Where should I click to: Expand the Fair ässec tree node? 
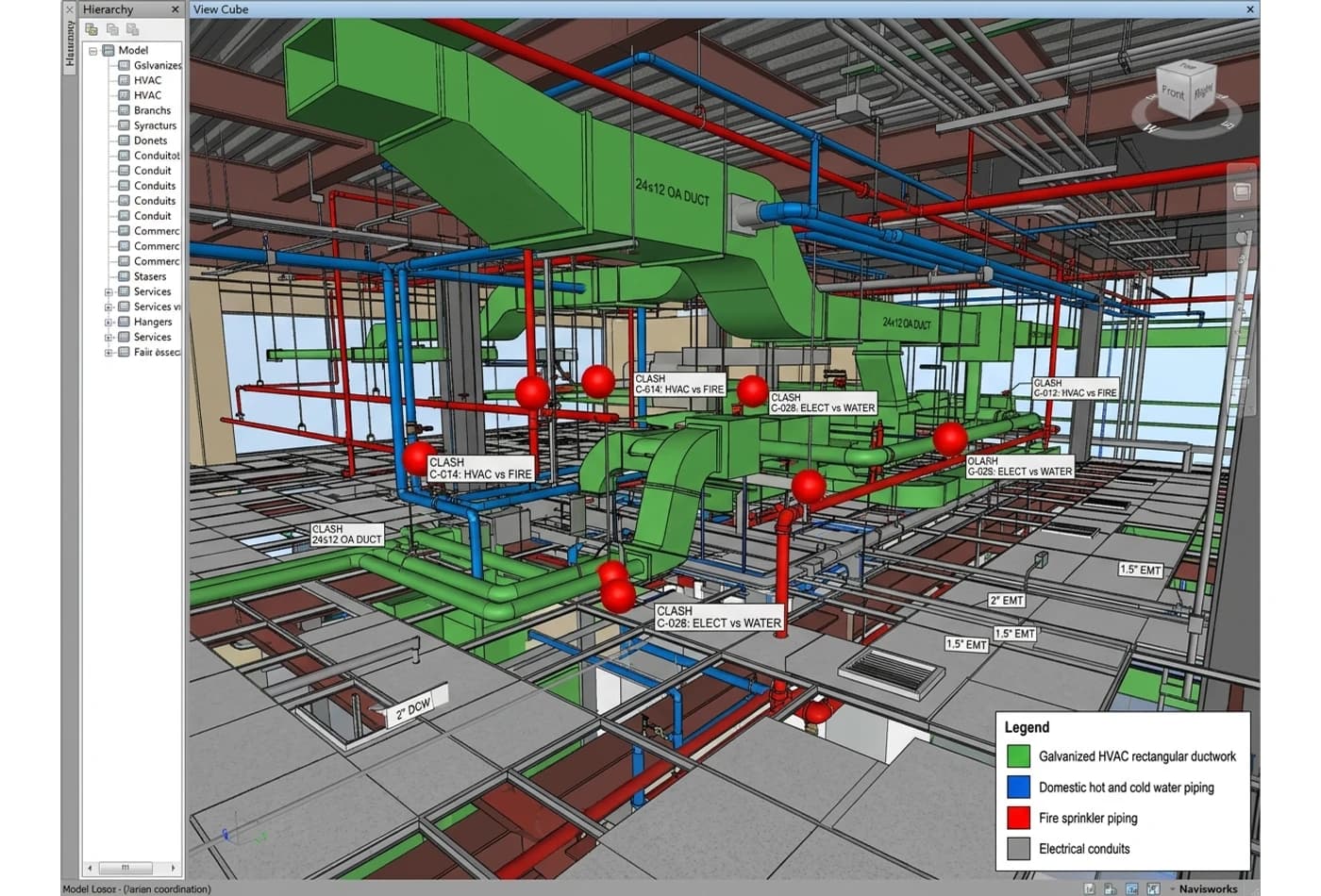[x=109, y=353]
